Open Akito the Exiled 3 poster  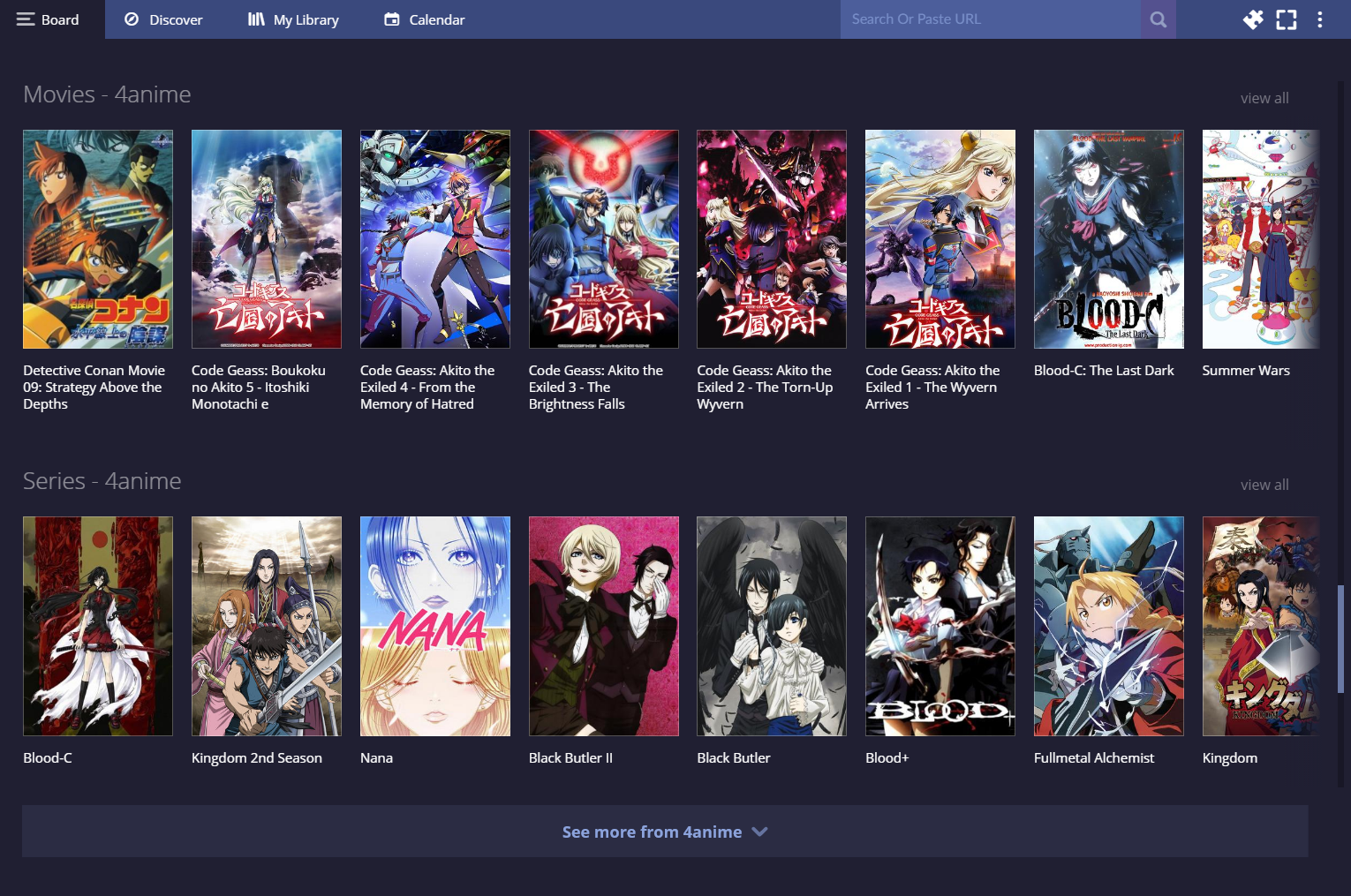point(604,239)
